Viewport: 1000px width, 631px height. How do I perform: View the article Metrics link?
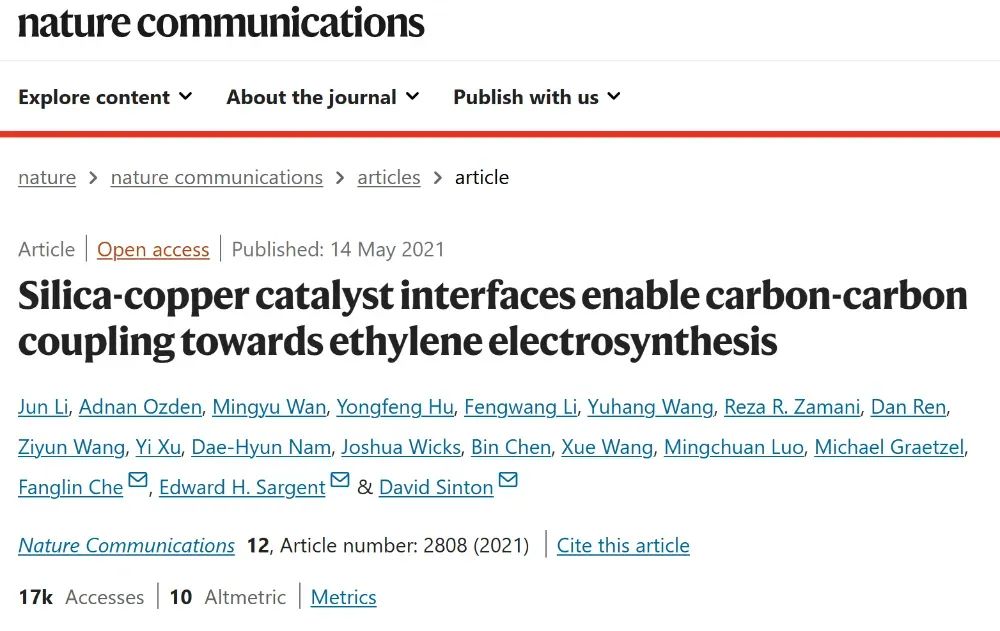point(344,597)
